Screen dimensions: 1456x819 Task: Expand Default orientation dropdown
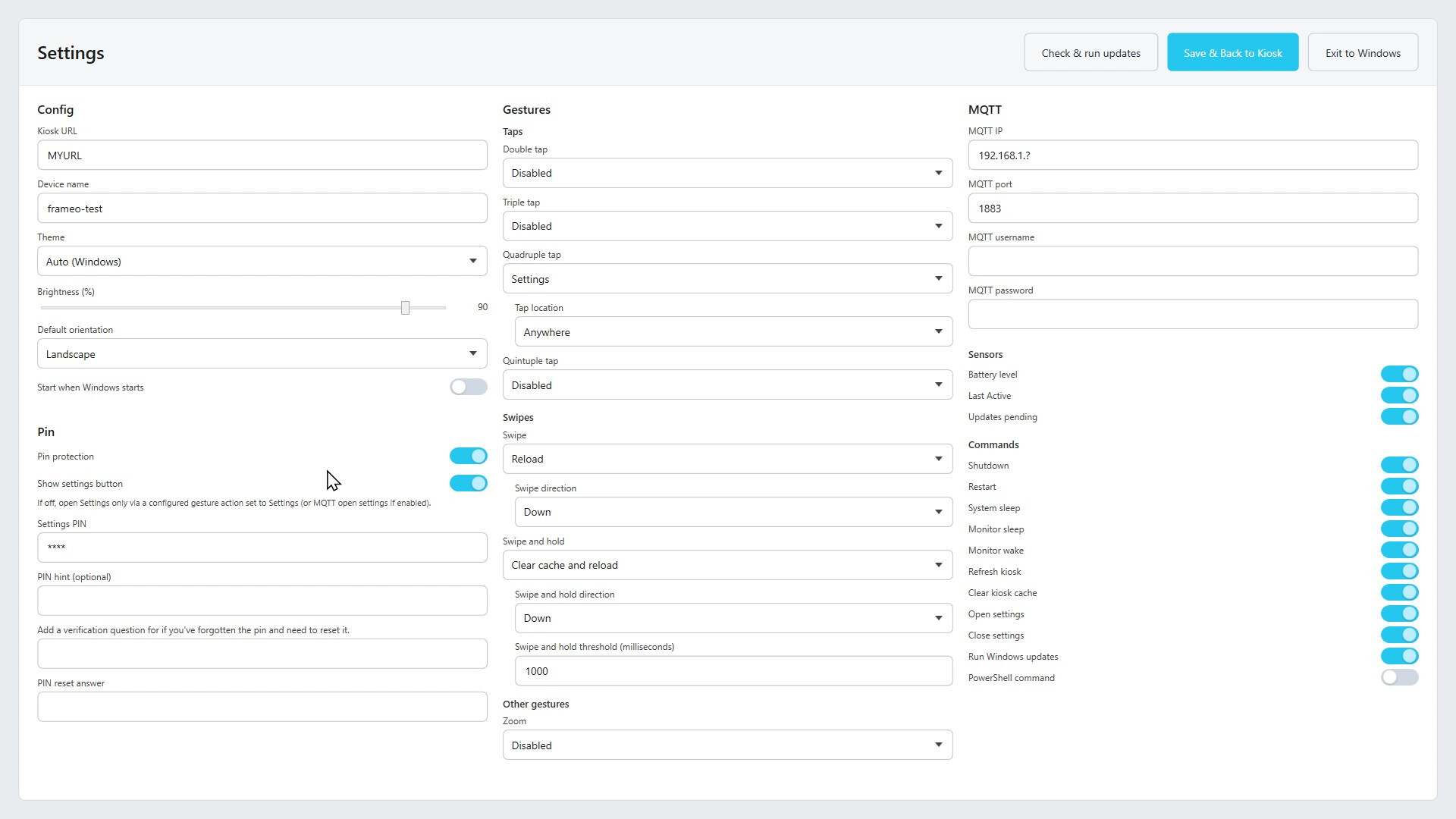pos(262,354)
